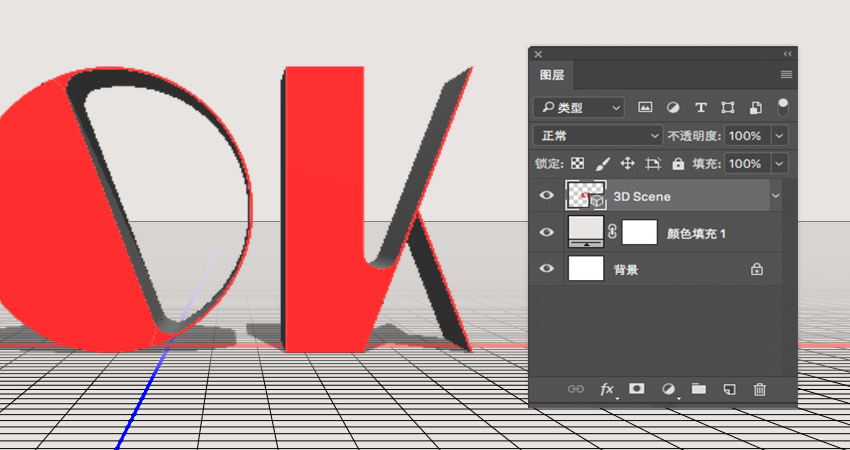The height and width of the screenshot is (450, 850).
Task: Open the 正常 blend mode dropdown
Action: pos(597,136)
